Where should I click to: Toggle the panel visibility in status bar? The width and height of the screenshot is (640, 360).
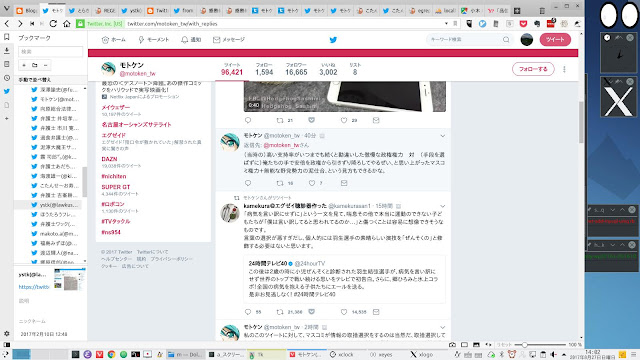pyautogui.click(x=7, y=345)
